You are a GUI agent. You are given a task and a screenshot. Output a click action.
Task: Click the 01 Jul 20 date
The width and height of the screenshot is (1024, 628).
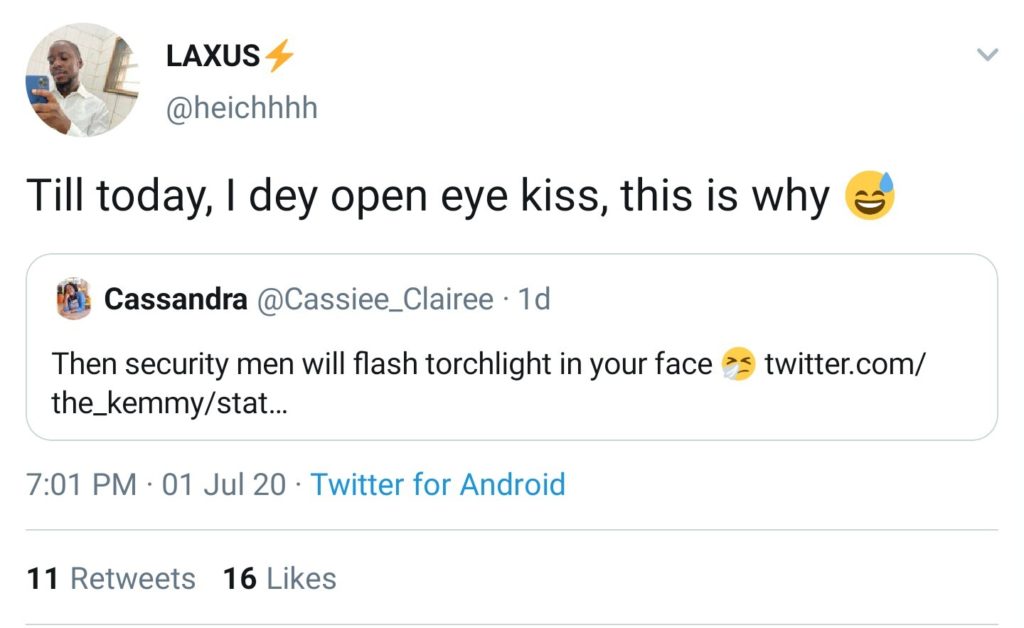[x=223, y=485]
